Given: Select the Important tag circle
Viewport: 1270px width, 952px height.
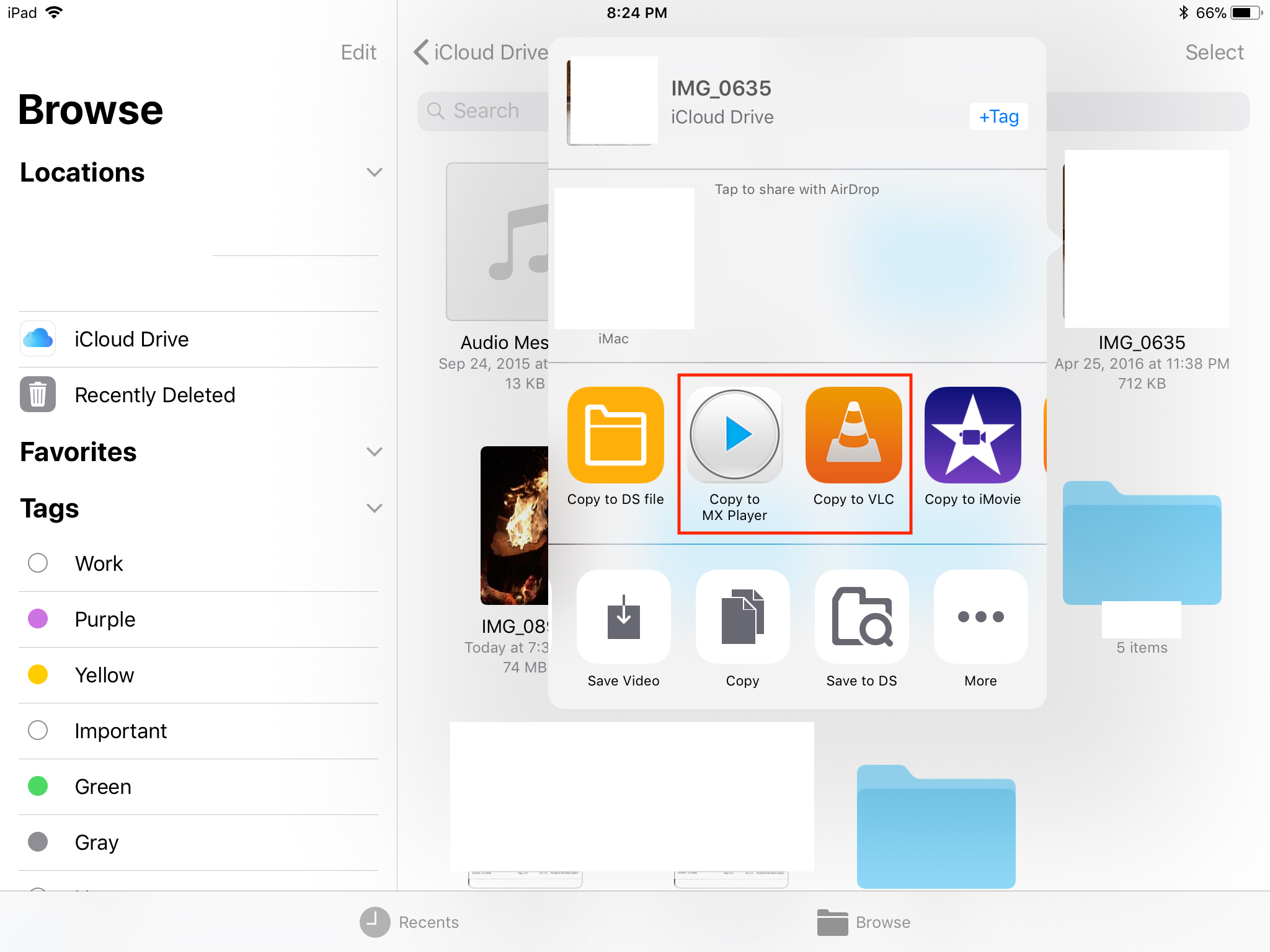Looking at the screenshot, I should point(38,730).
